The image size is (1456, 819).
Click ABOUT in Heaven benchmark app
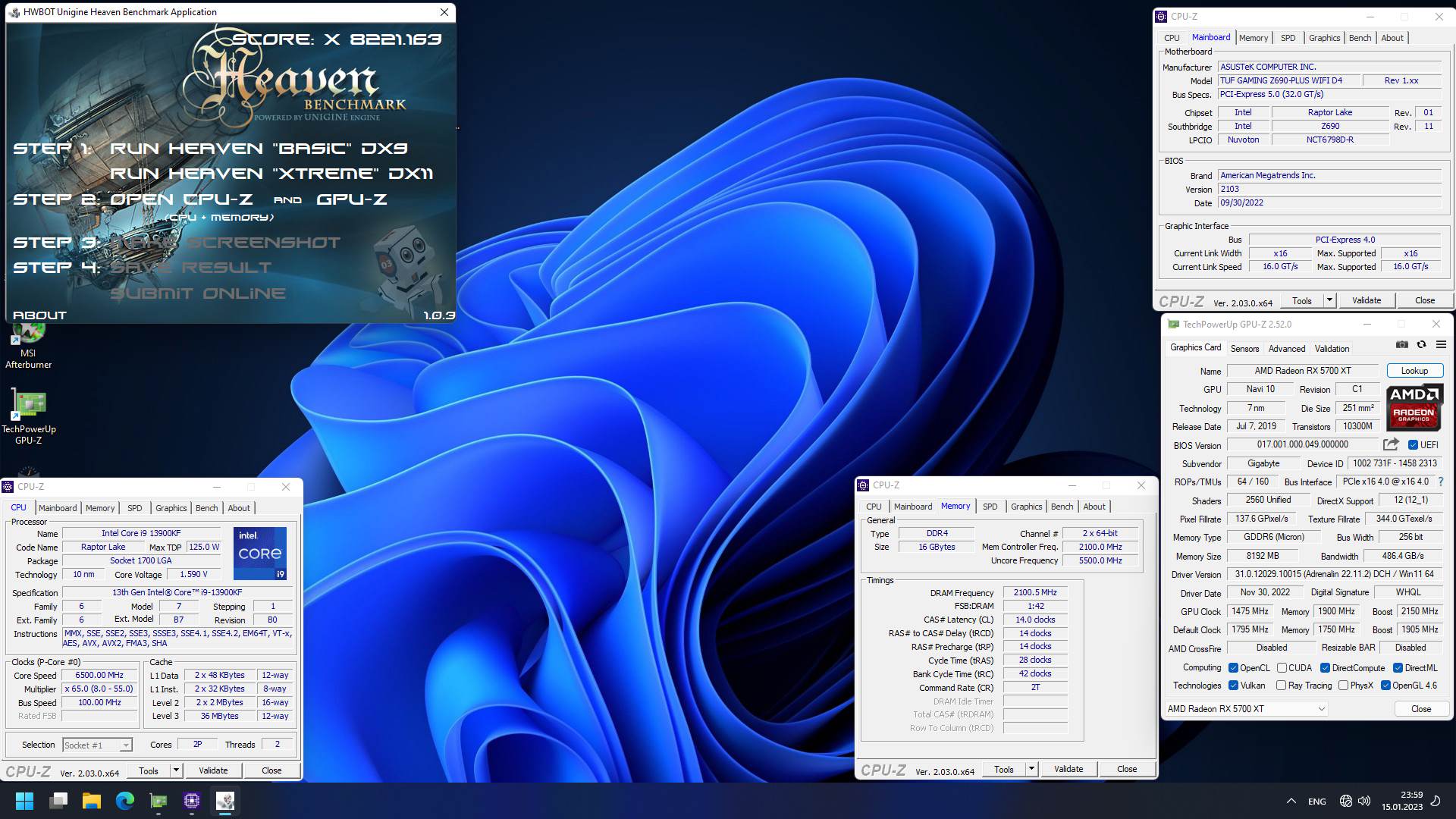click(x=39, y=315)
